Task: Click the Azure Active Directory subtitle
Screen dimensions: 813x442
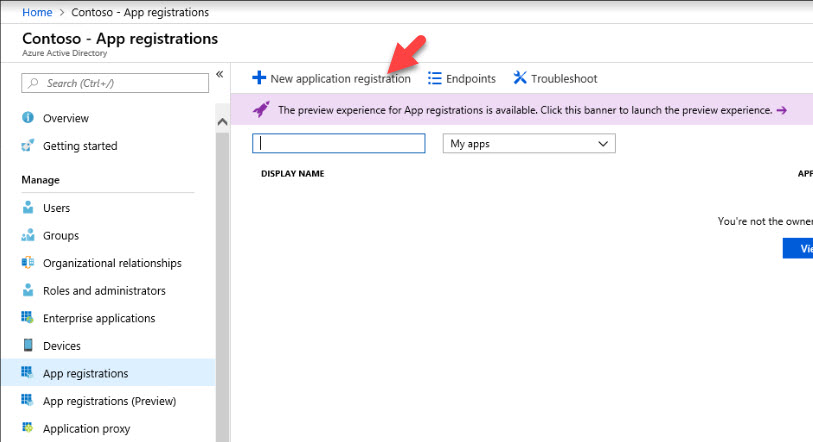Action: click(x=64, y=53)
